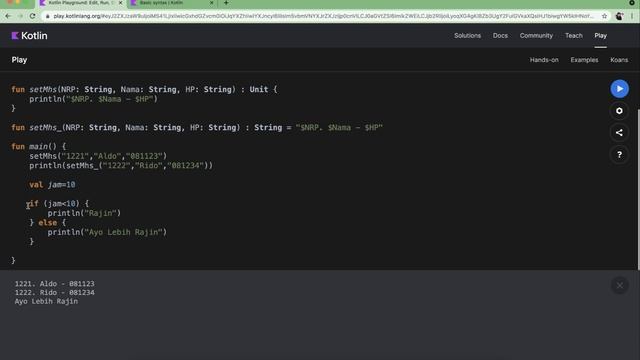This screenshot has width=640, height=360.
Task: Open the playground settings gear icon
Action: coord(619,111)
